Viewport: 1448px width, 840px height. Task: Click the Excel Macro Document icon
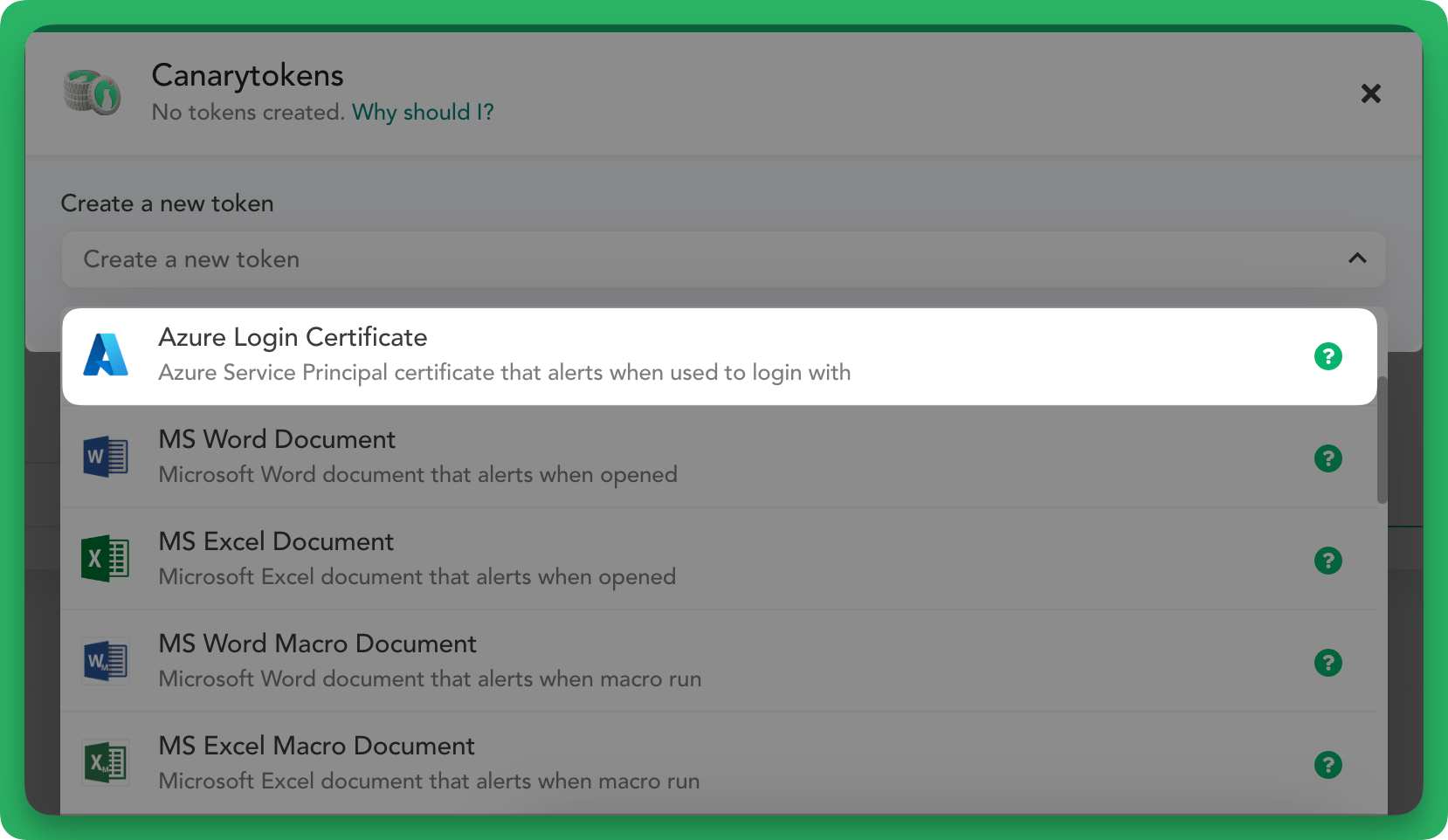click(x=106, y=763)
